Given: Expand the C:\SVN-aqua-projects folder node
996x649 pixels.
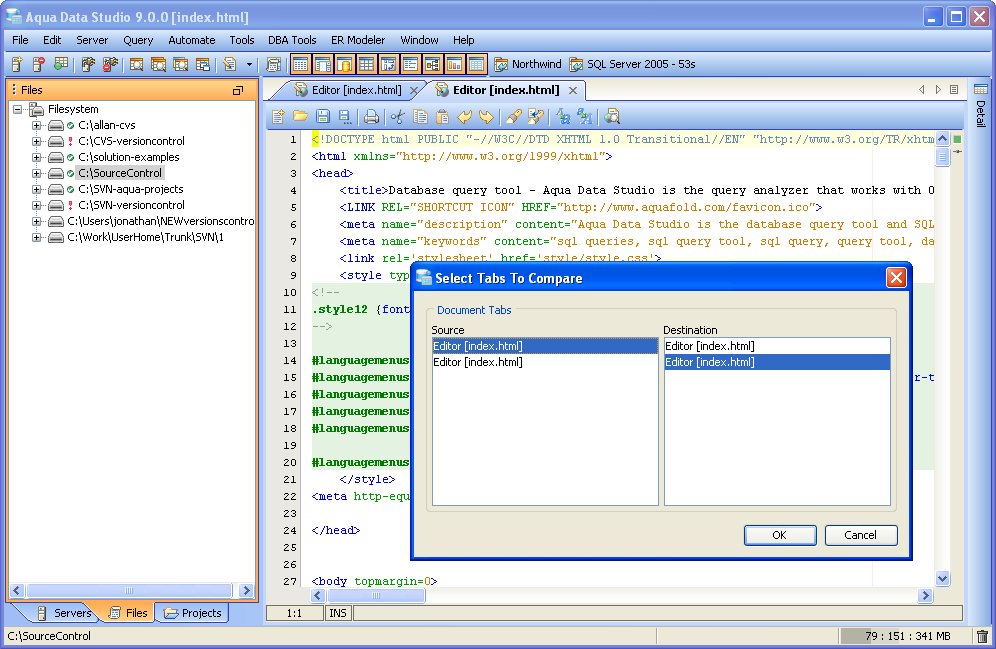Looking at the screenshot, I should [37, 189].
